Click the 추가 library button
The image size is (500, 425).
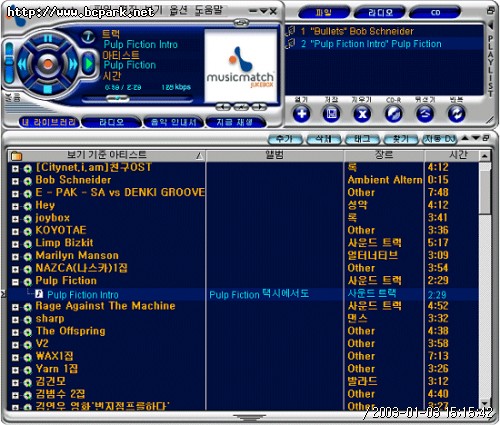[x=285, y=139]
